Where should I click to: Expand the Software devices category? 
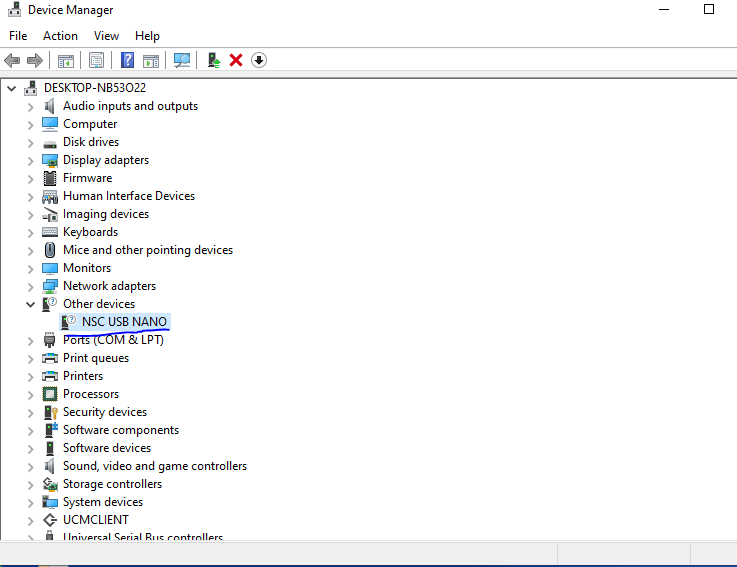31,449
